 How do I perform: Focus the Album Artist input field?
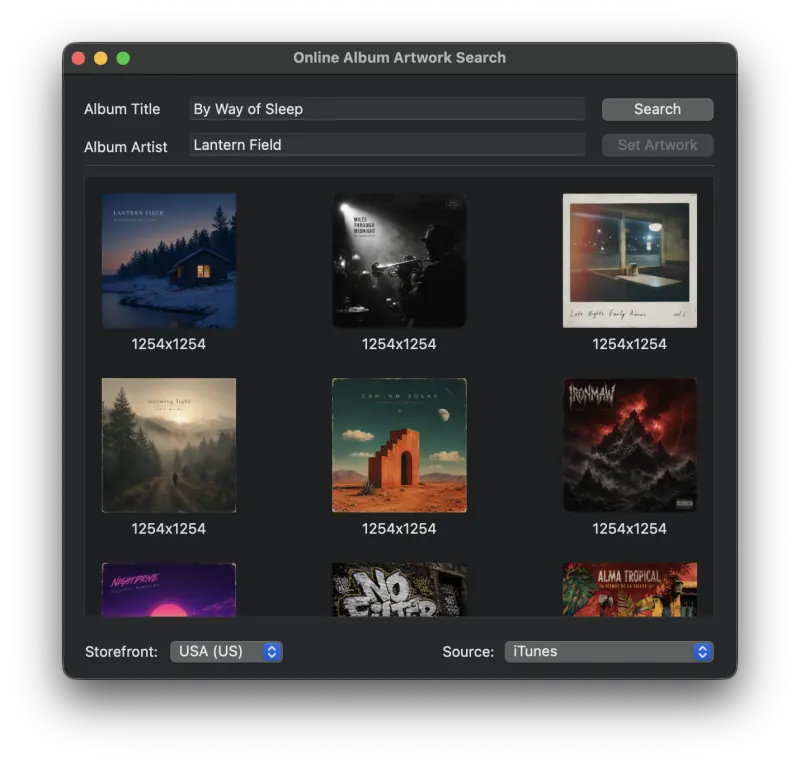tap(387, 145)
